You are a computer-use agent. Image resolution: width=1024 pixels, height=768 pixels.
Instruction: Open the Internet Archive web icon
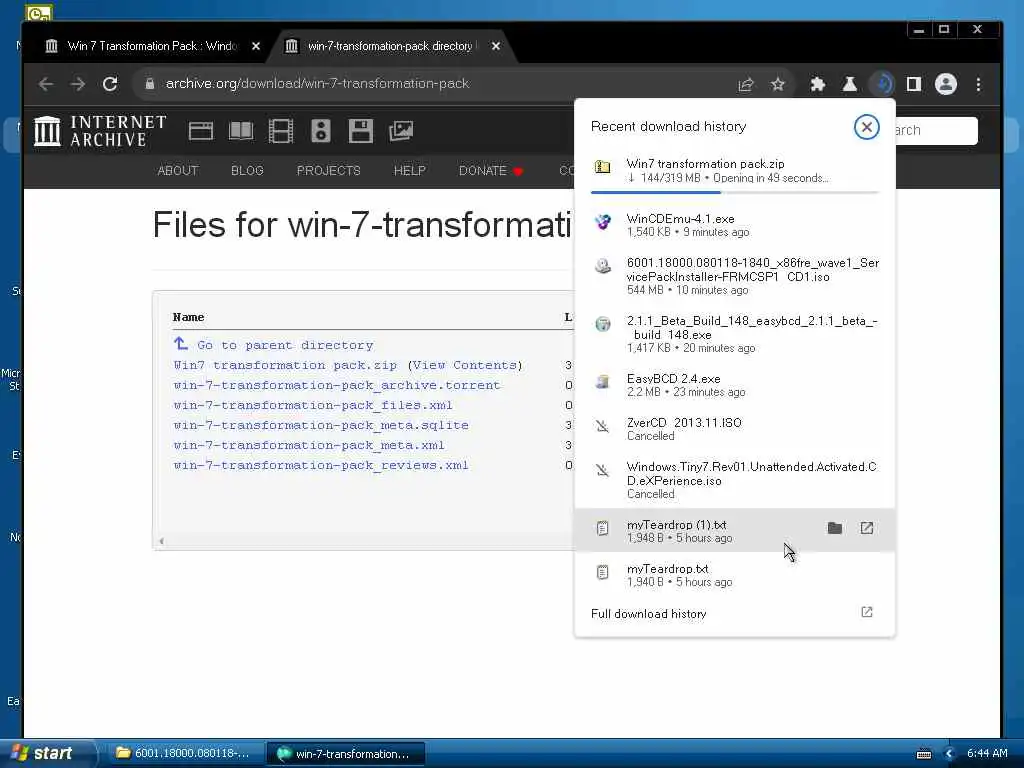(x=200, y=131)
